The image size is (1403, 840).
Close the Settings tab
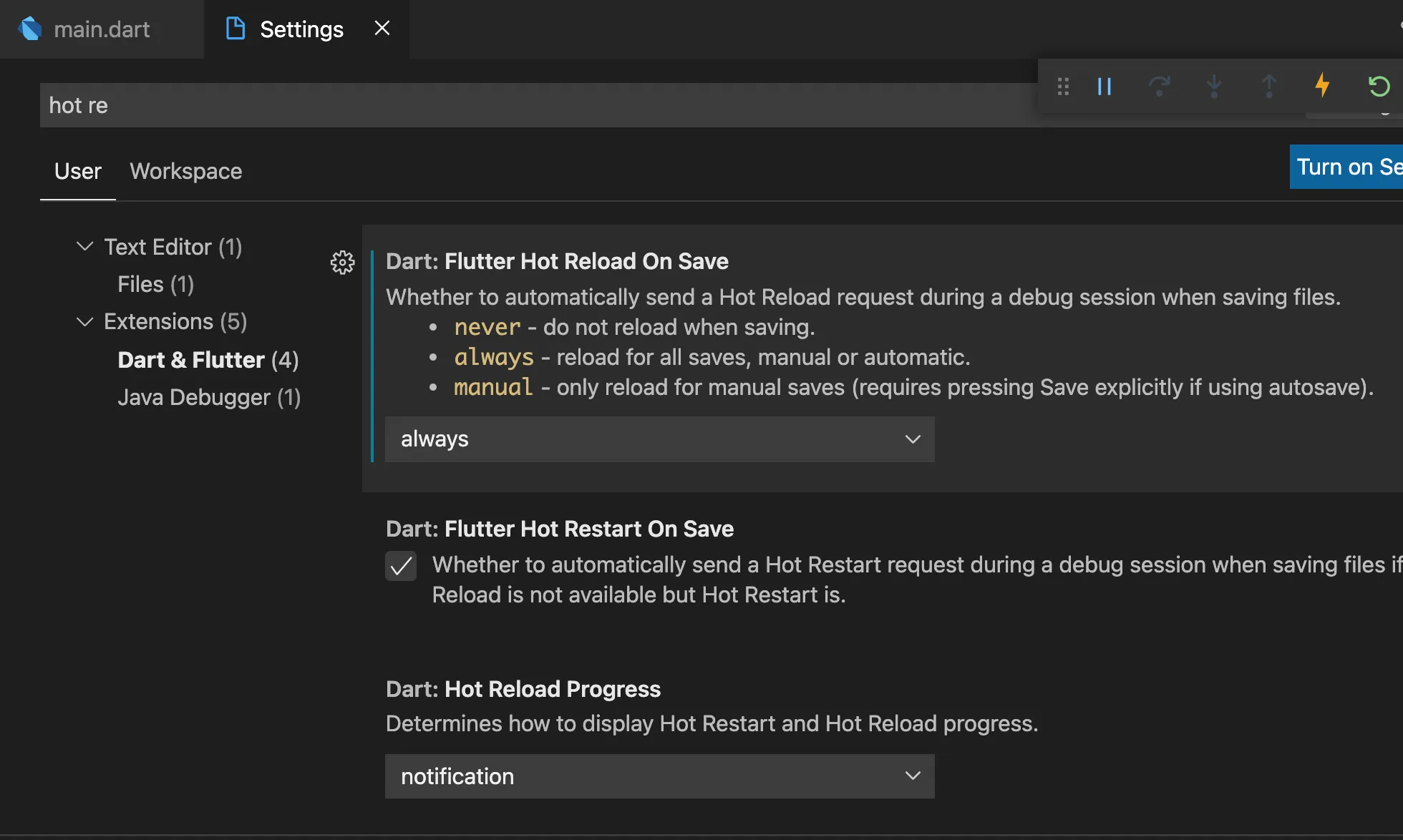382,29
